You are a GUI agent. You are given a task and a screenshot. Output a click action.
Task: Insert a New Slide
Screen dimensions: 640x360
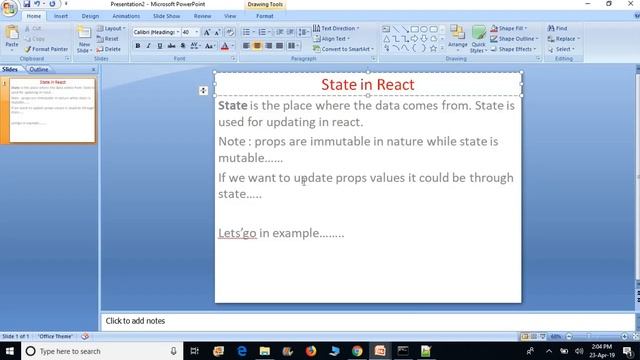coord(84,40)
